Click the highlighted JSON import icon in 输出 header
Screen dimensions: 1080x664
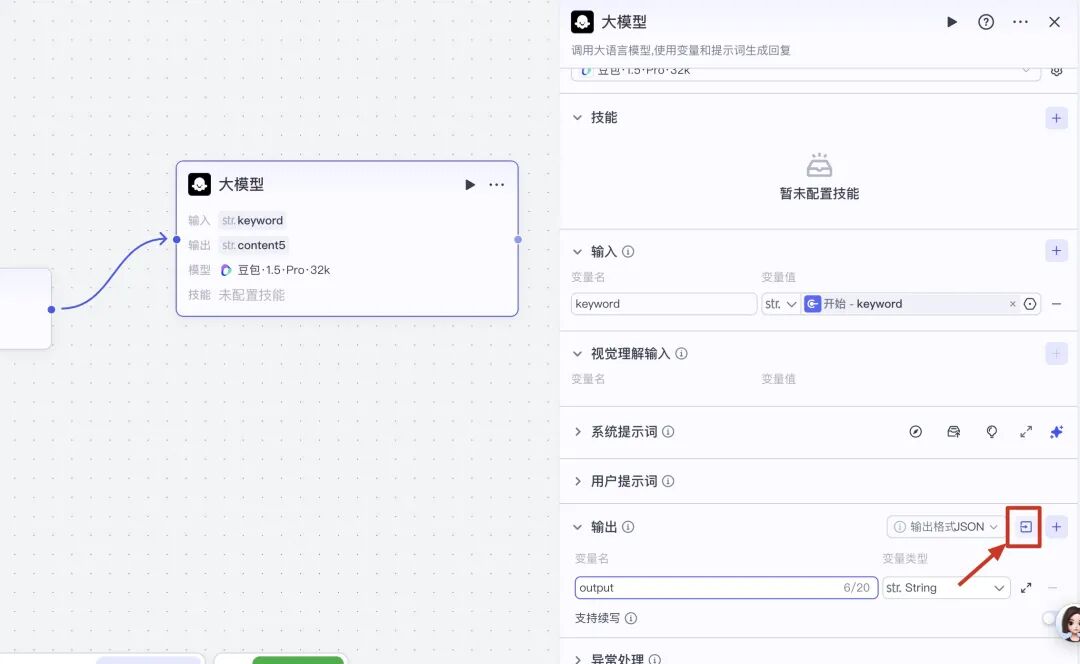(1024, 526)
